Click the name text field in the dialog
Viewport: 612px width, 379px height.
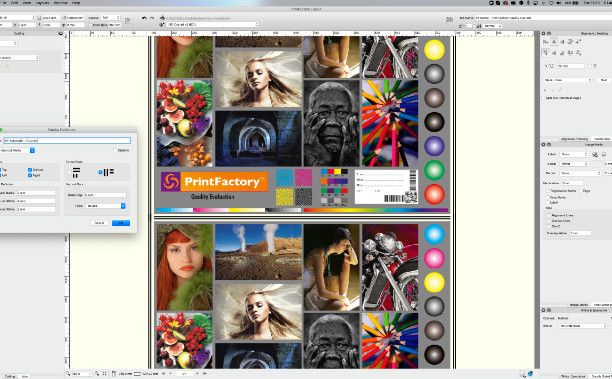tap(67, 140)
